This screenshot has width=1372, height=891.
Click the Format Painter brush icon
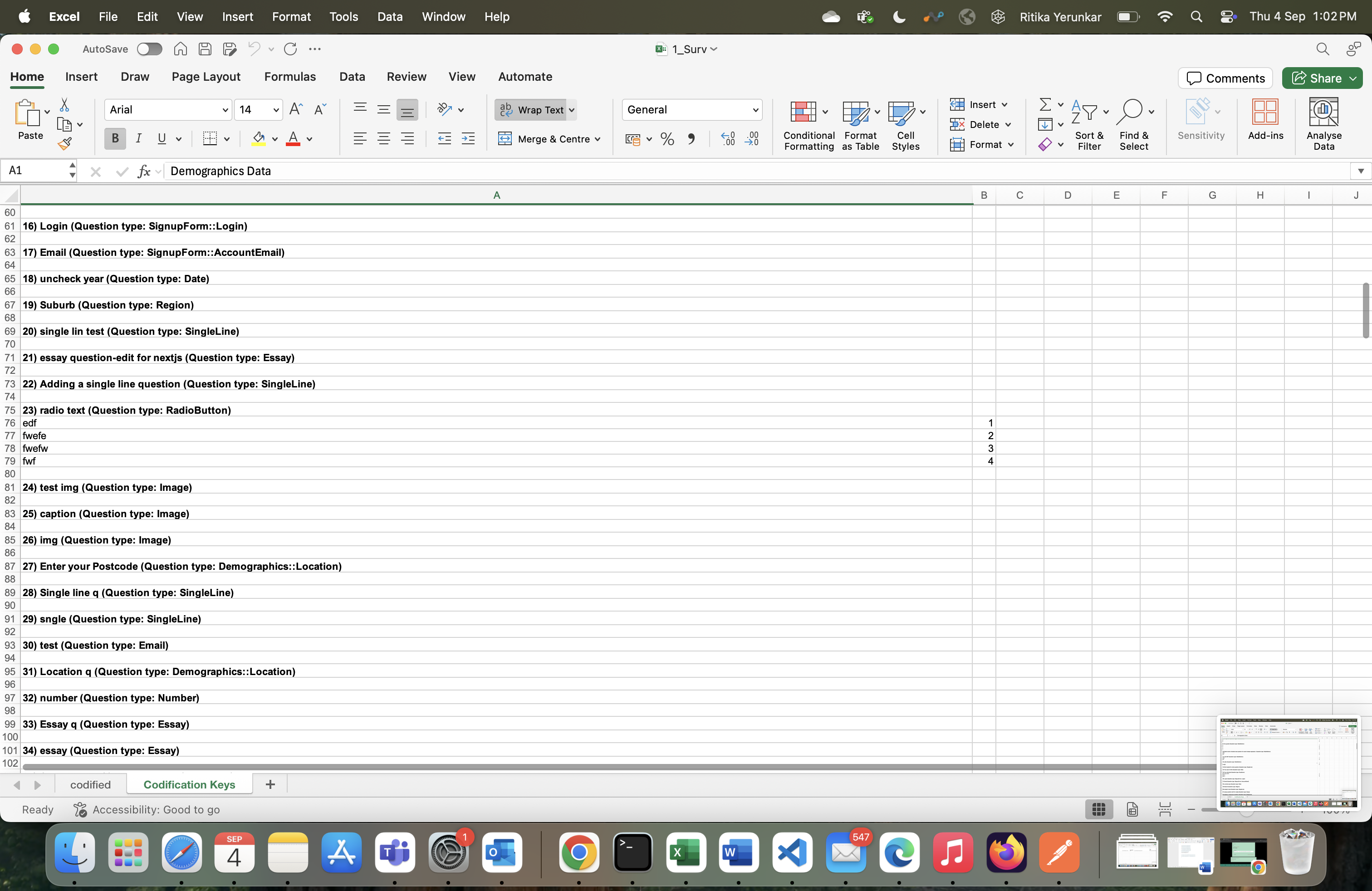[x=64, y=143]
